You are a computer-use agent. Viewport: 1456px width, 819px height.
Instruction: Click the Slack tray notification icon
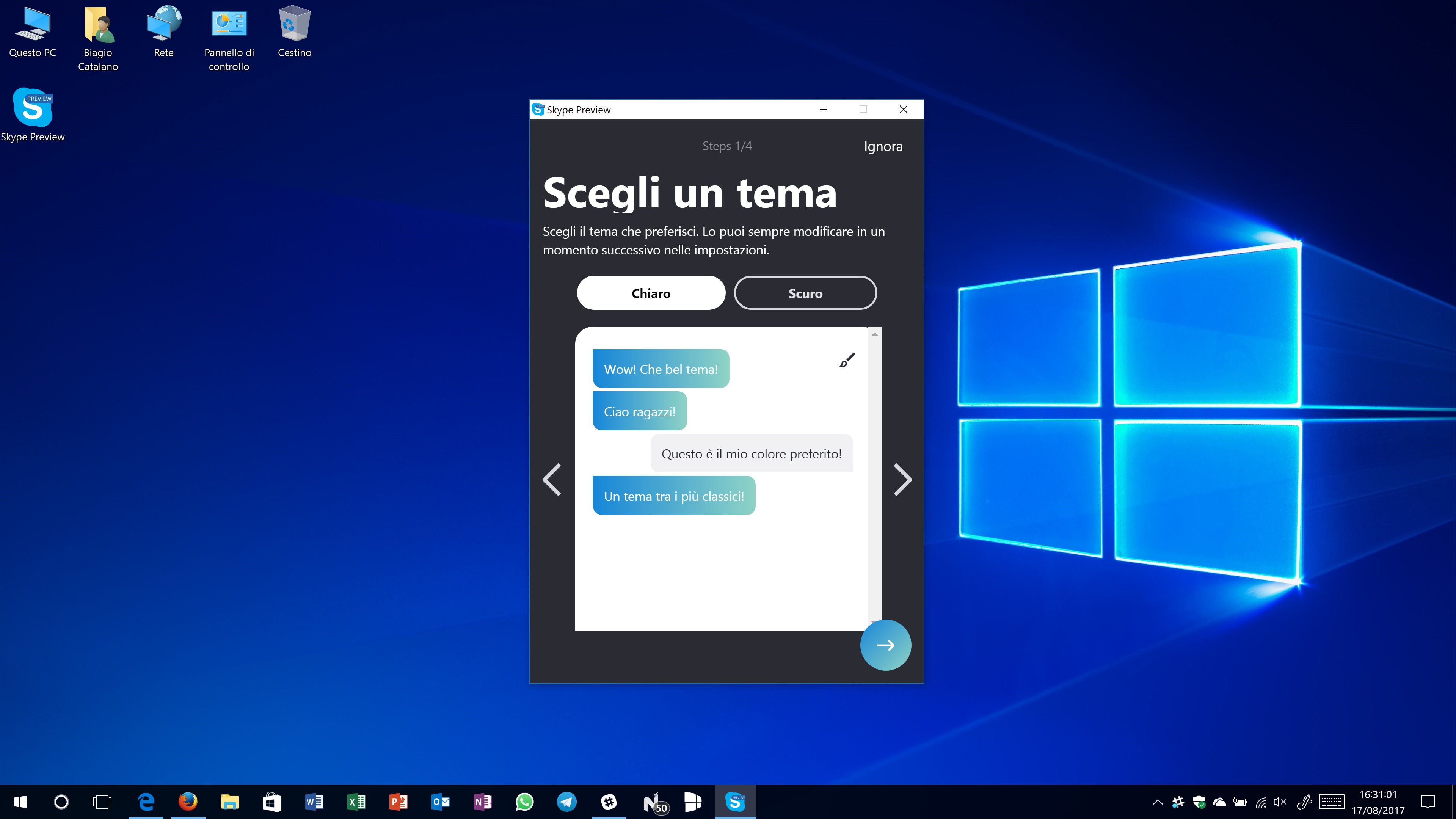tap(1178, 802)
